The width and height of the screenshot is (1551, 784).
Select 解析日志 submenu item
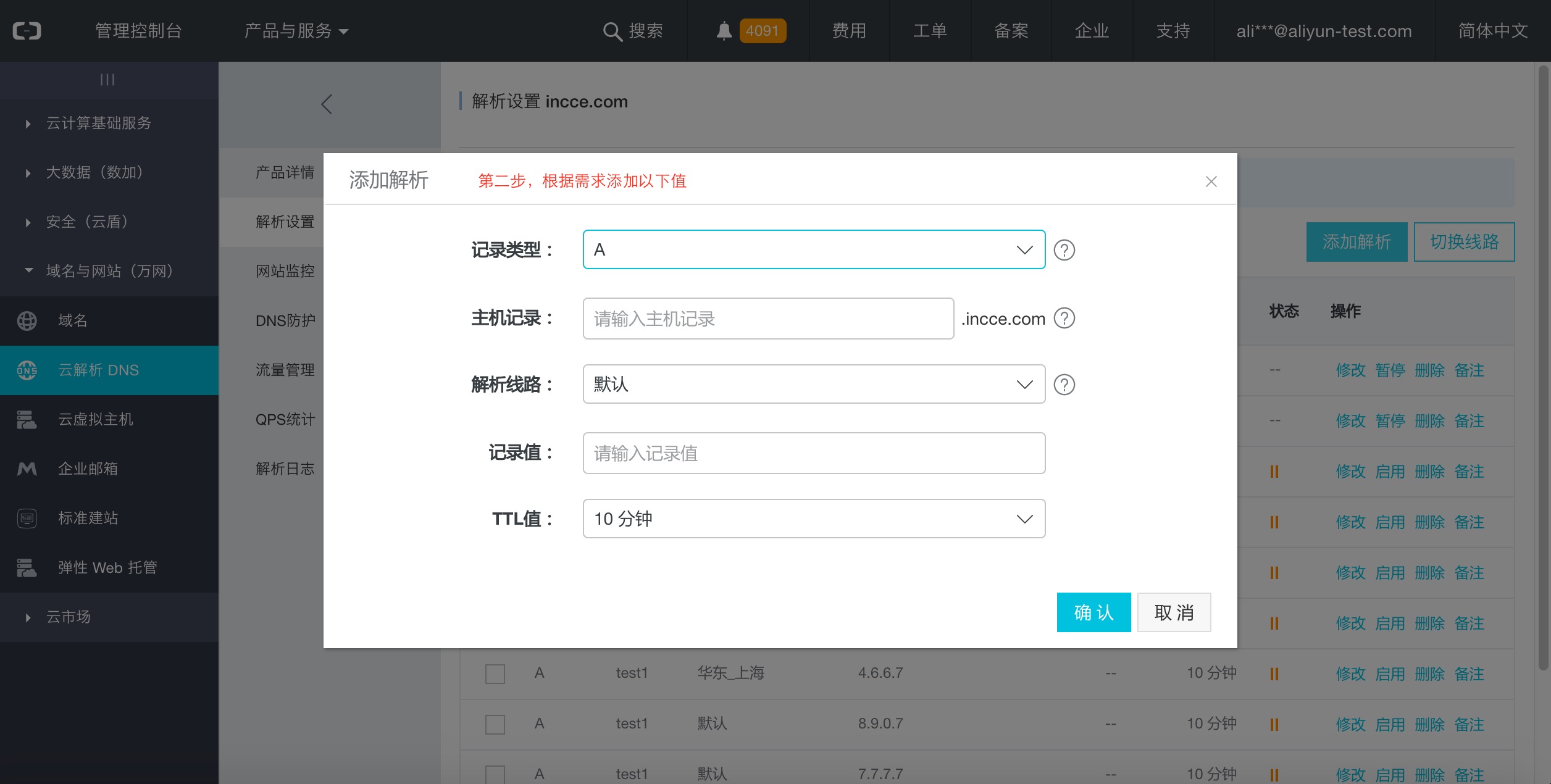[285, 469]
